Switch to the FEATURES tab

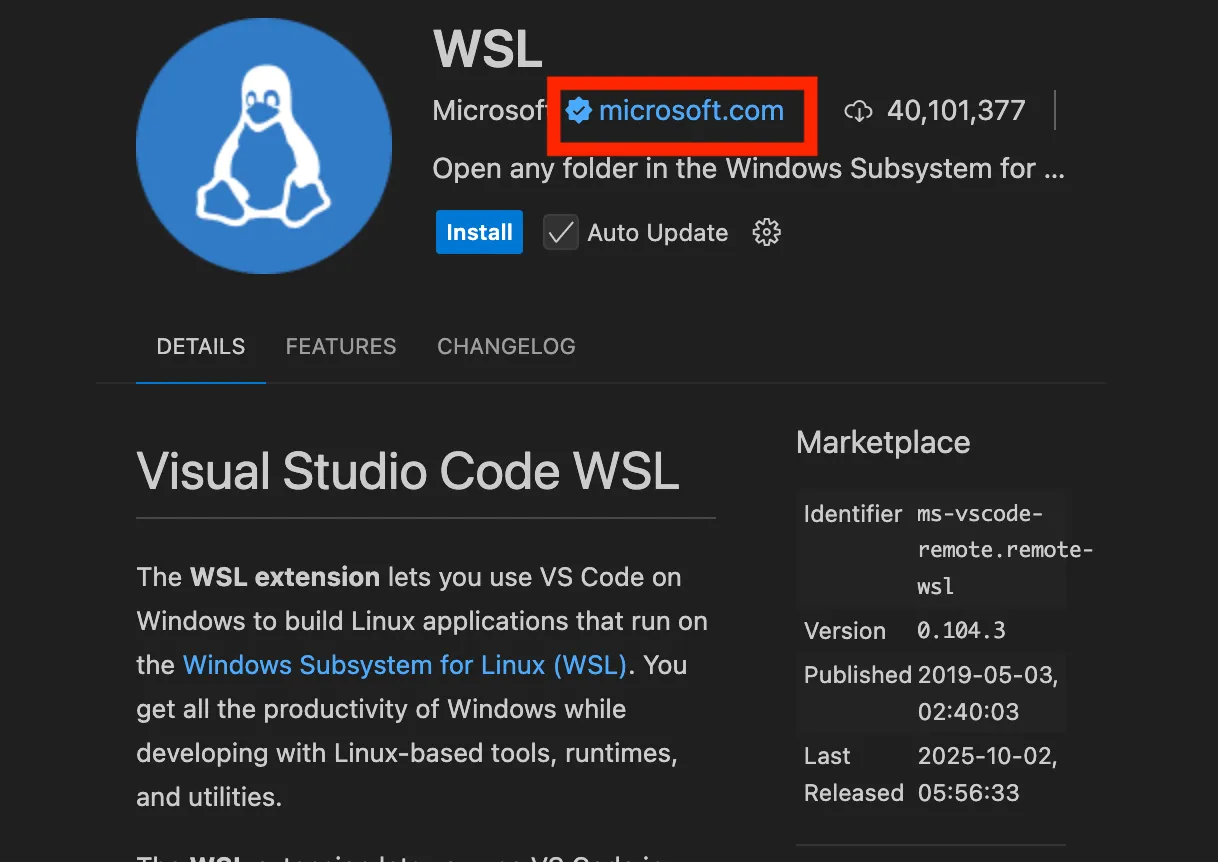[341, 347]
